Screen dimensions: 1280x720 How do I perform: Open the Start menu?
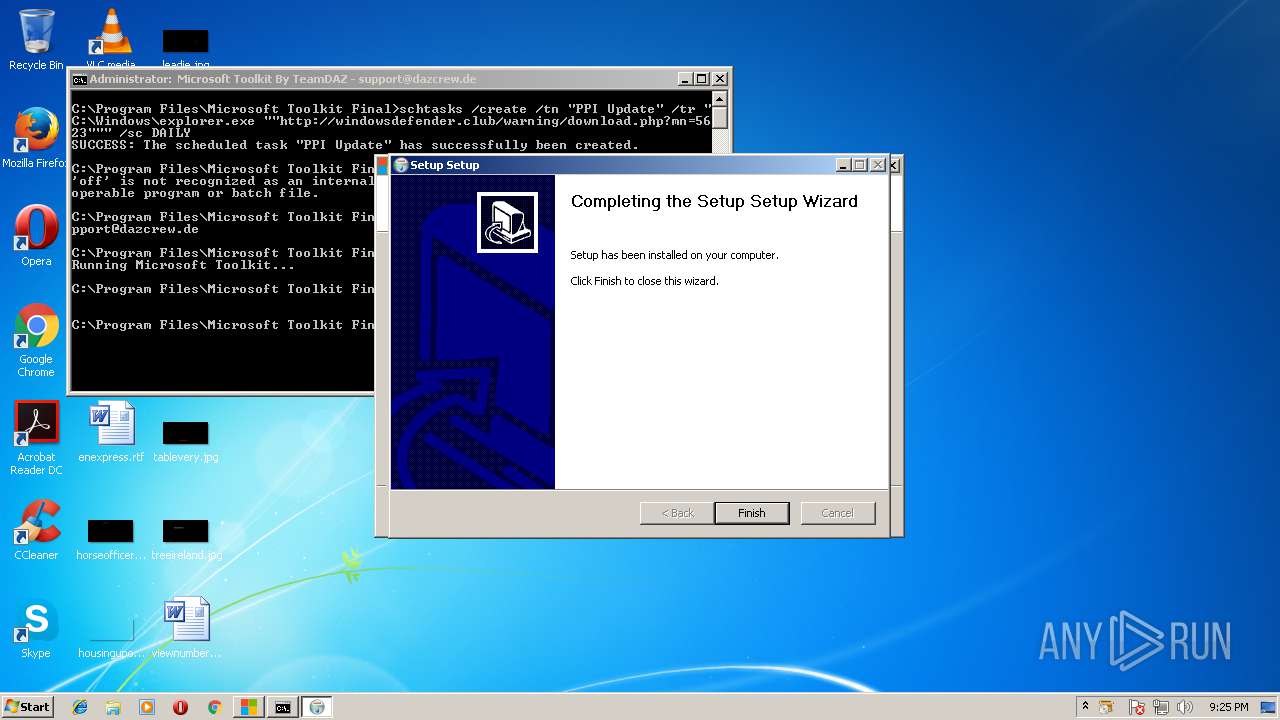(27, 706)
